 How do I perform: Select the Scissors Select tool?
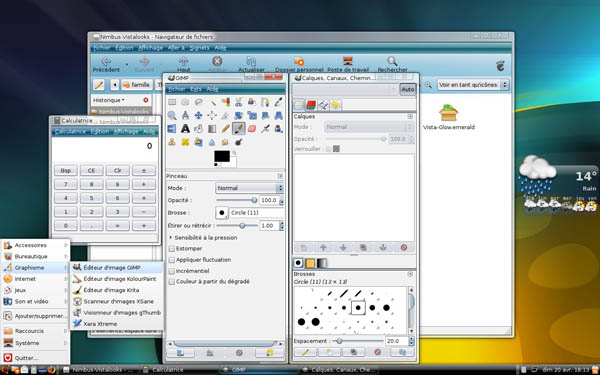238,102
